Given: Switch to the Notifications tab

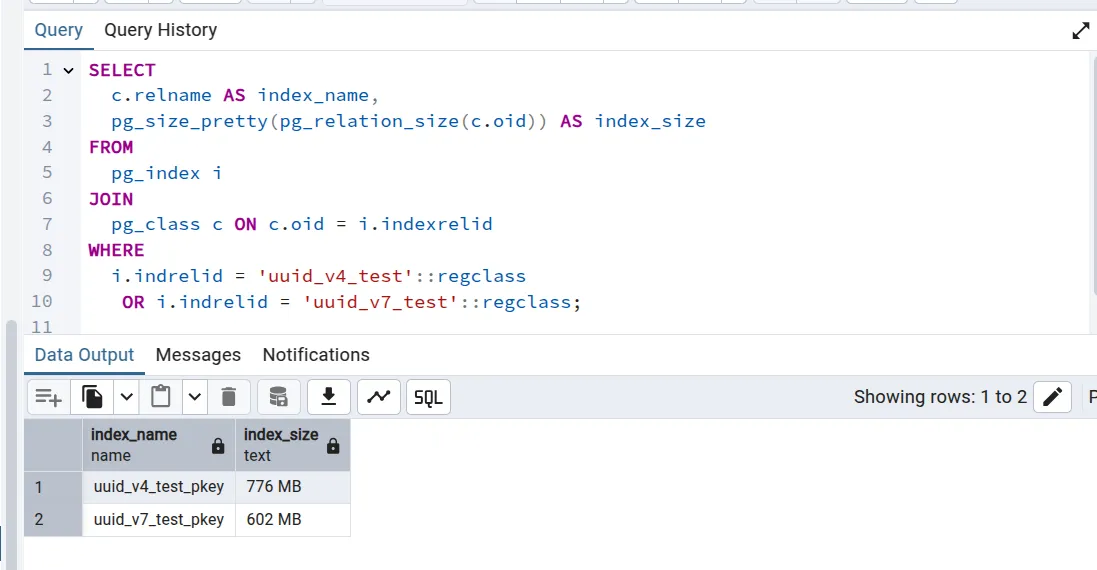Looking at the screenshot, I should [316, 355].
